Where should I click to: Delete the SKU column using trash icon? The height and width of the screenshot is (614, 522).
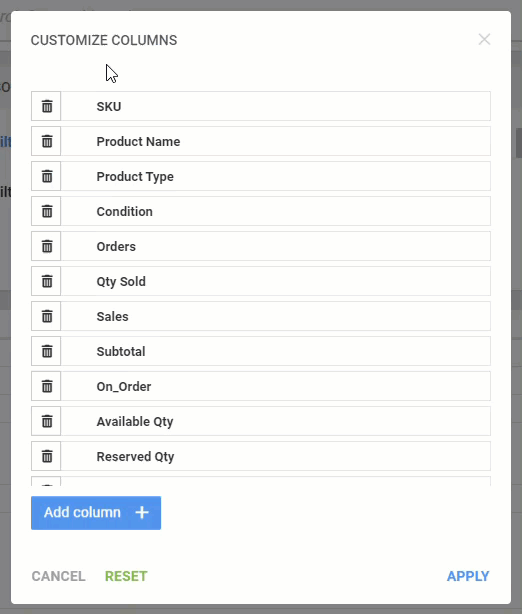click(x=46, y=106)
